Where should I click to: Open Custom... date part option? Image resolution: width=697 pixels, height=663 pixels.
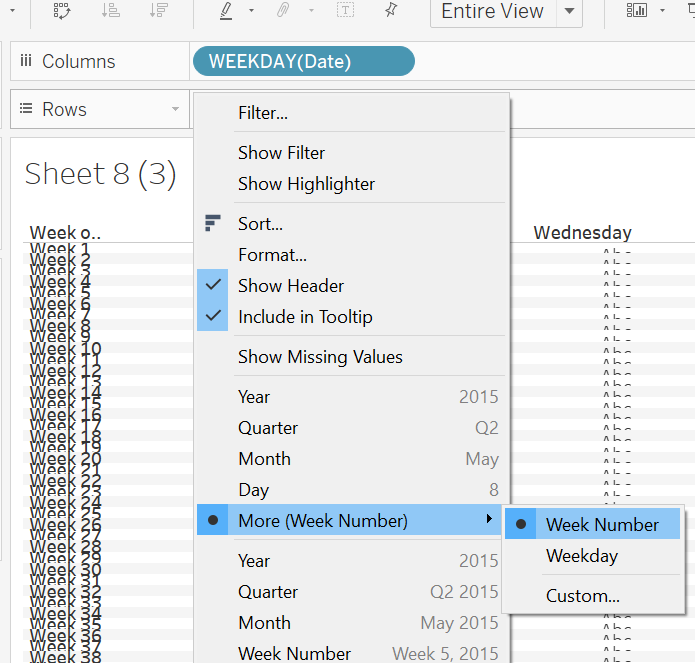[583, 596]
